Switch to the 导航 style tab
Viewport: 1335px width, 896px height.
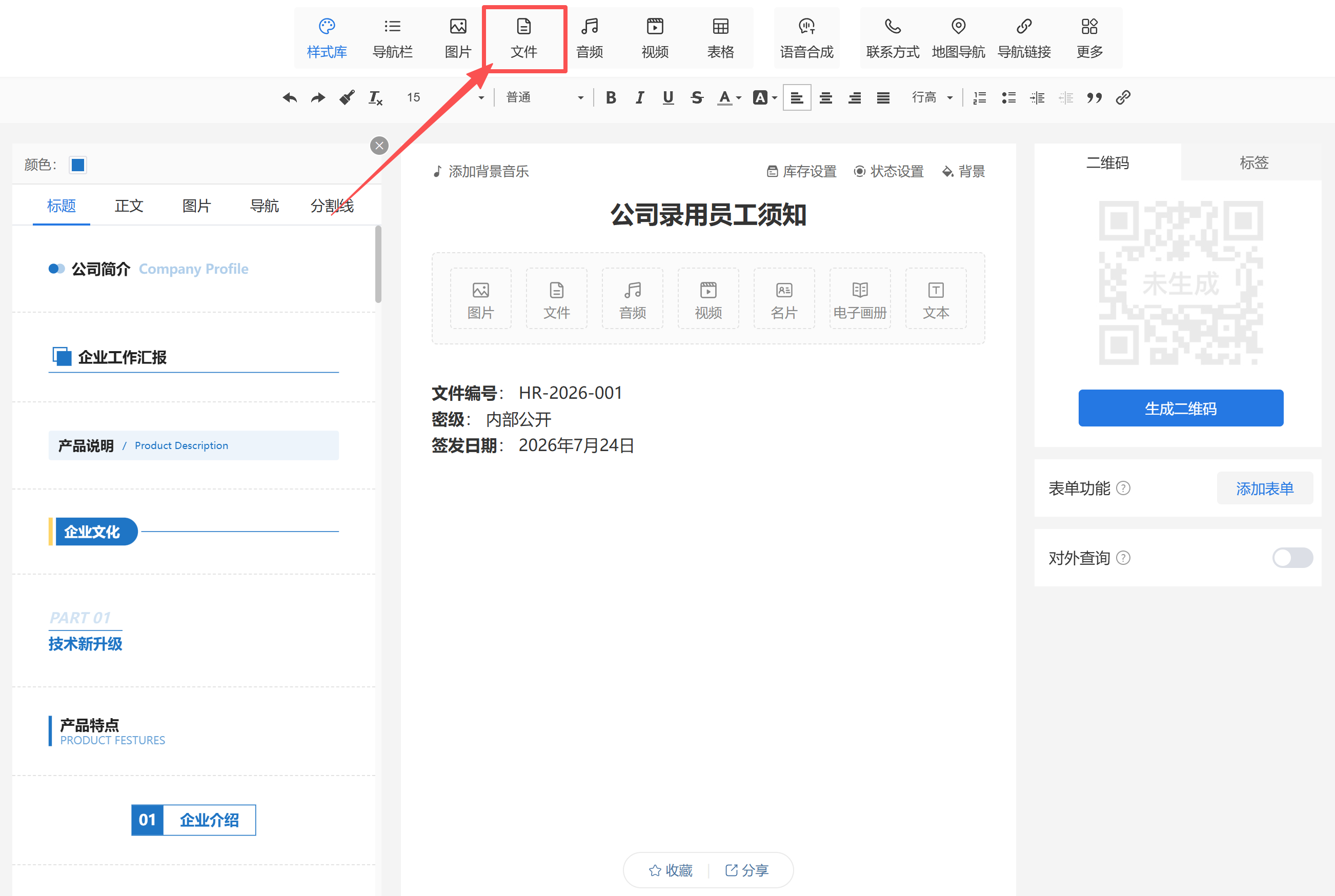tap(265, 206)
